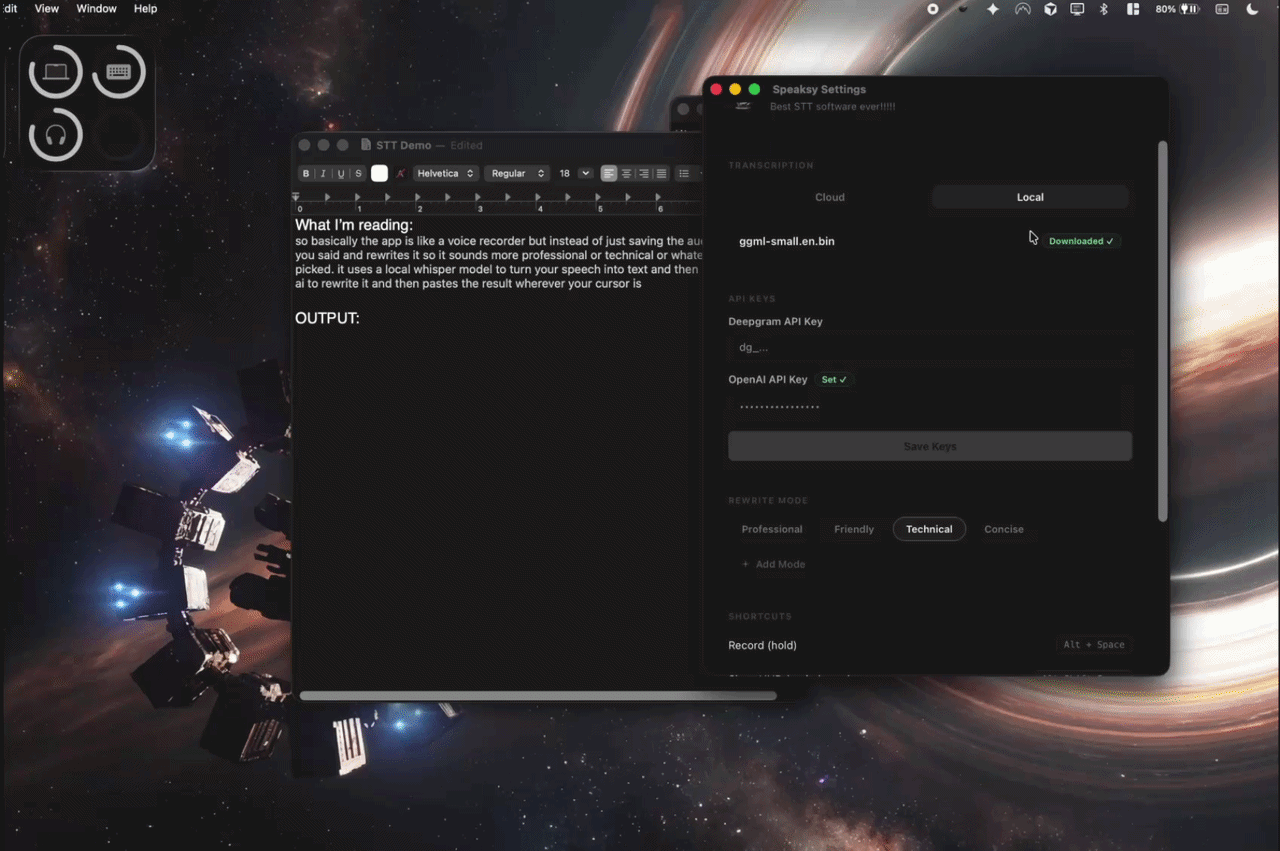Open the bulleted list menu in the toolbar
This screenshot has height=851, width=1280.
tap(686, 173)
